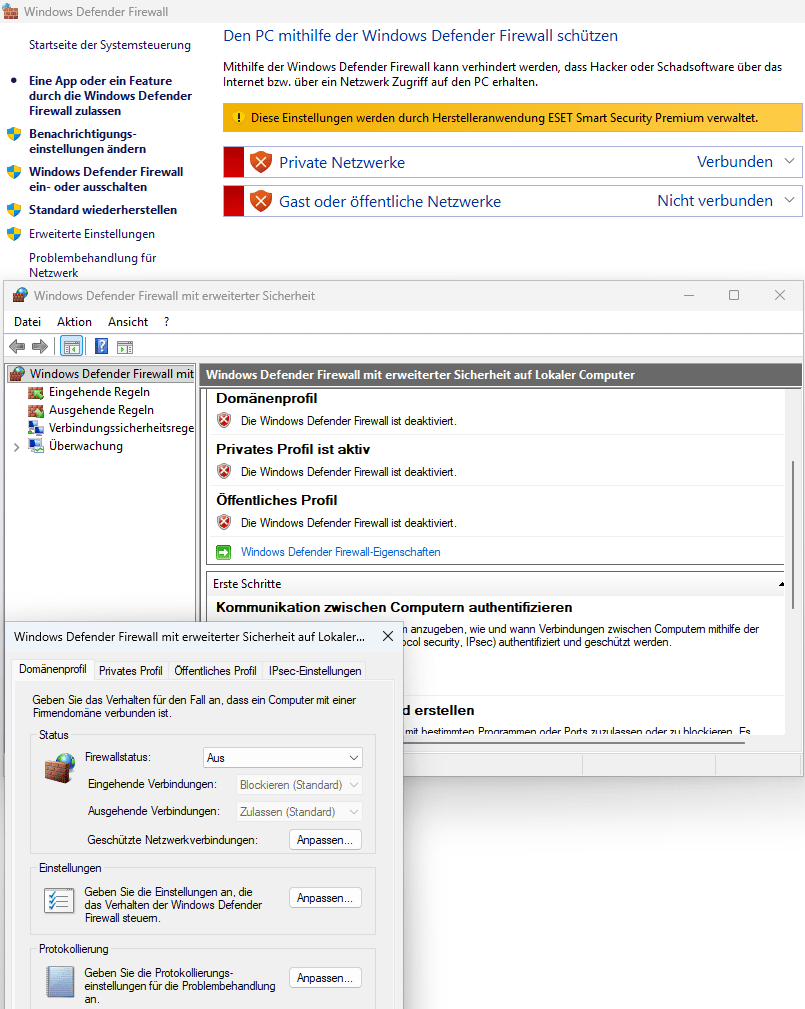Click Standard wiederherstellen link
805x1009 pixels.
(x=103, y=210)
